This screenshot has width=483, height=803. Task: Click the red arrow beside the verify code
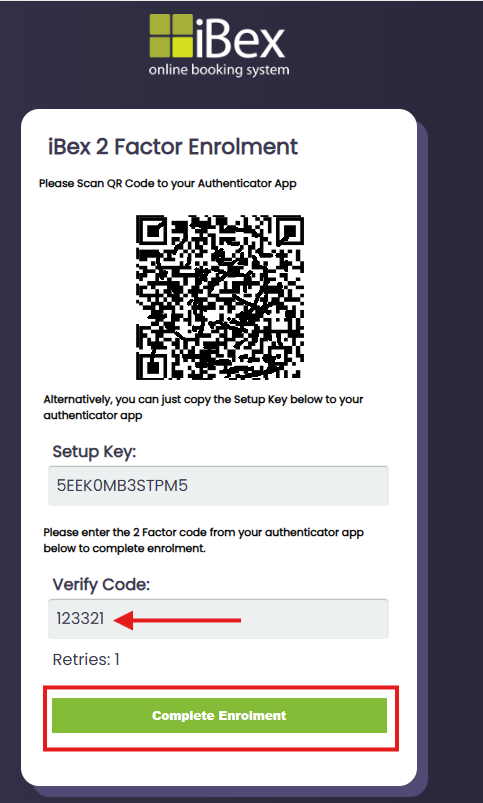177,620
